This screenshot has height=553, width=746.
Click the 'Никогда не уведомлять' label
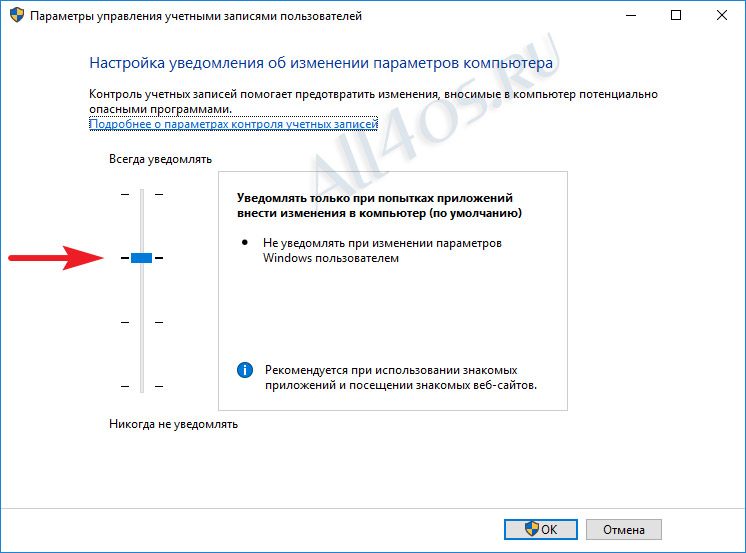pos(173,424)
